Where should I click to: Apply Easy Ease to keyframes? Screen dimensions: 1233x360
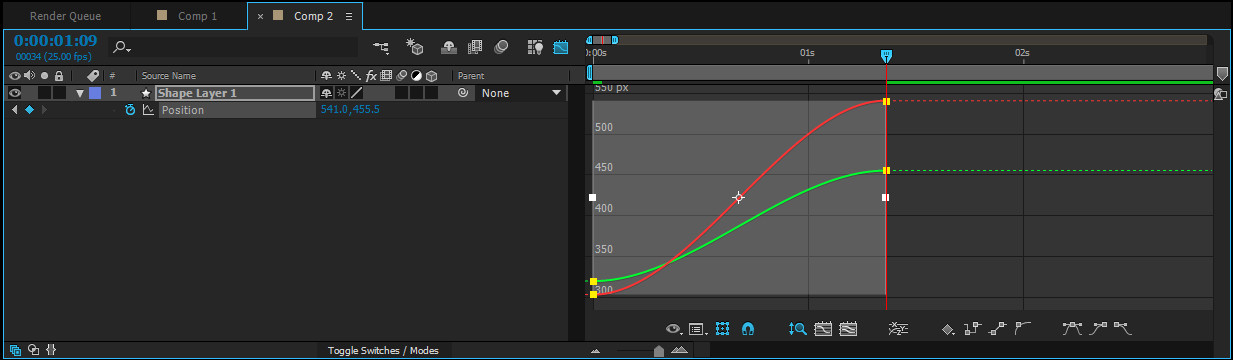[x=1073, y=328]
